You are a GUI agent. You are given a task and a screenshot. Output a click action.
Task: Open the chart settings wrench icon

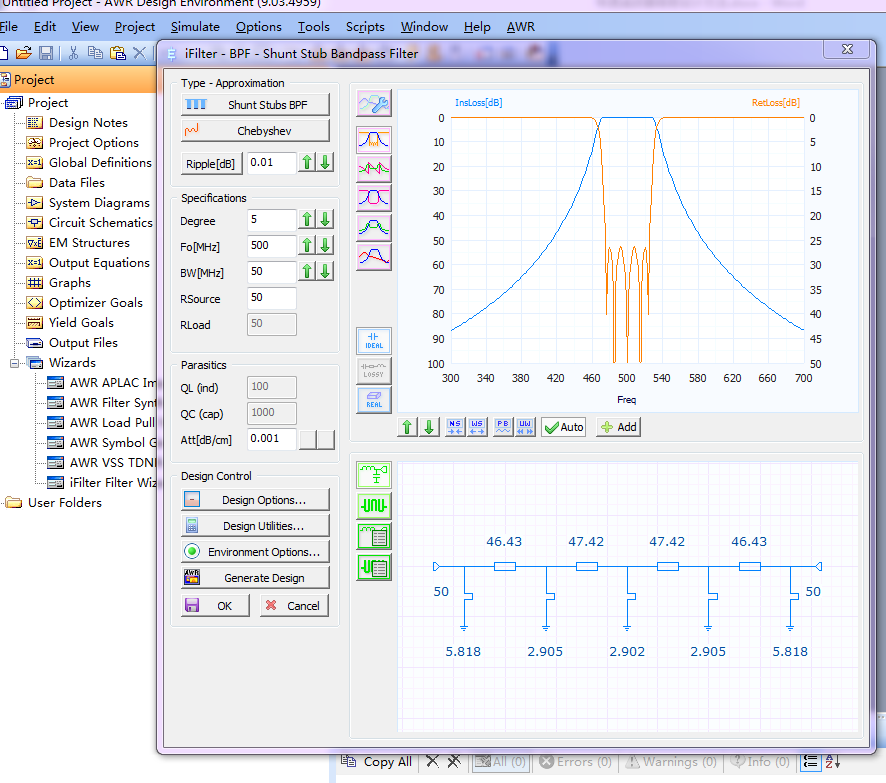coord(374,104)
